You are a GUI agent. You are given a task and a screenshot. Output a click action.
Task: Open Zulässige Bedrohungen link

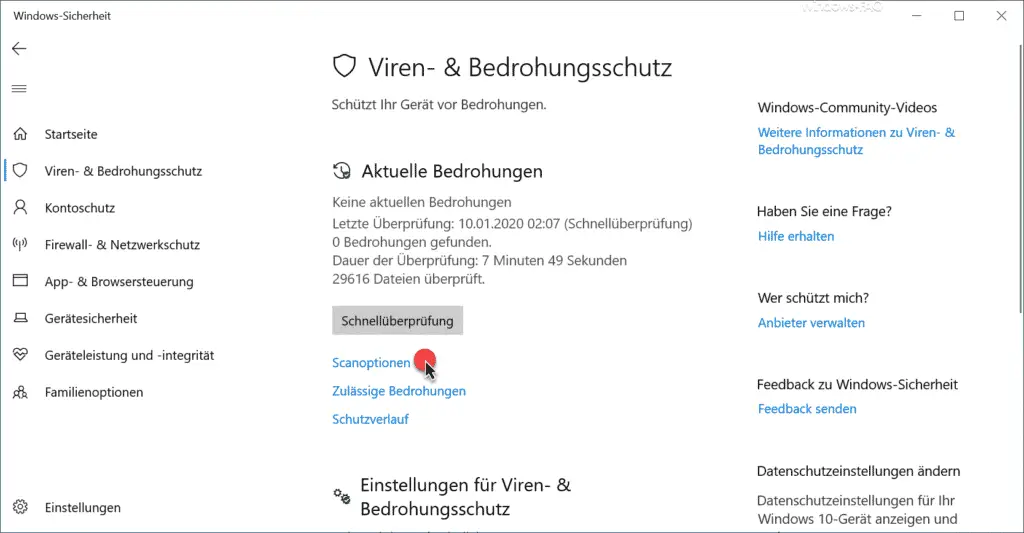(398, 391)
